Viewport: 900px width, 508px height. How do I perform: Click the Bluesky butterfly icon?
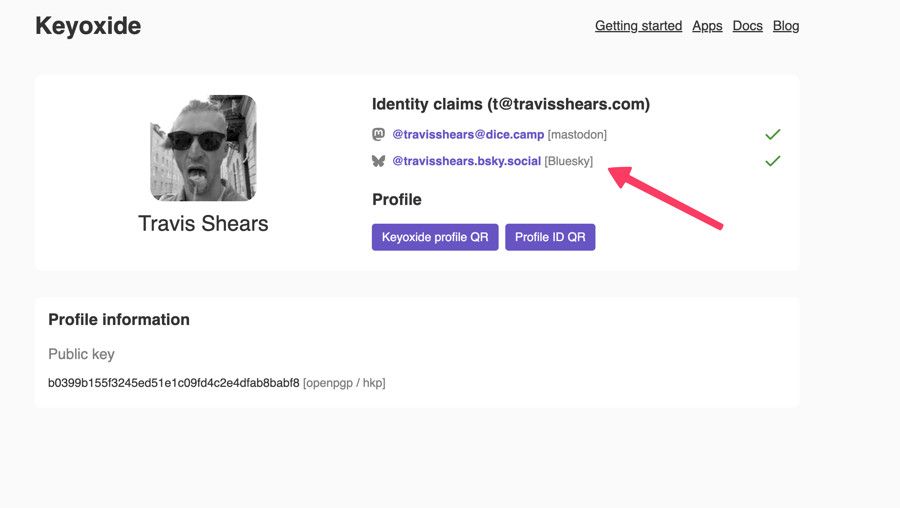click(x=378, y=161)
